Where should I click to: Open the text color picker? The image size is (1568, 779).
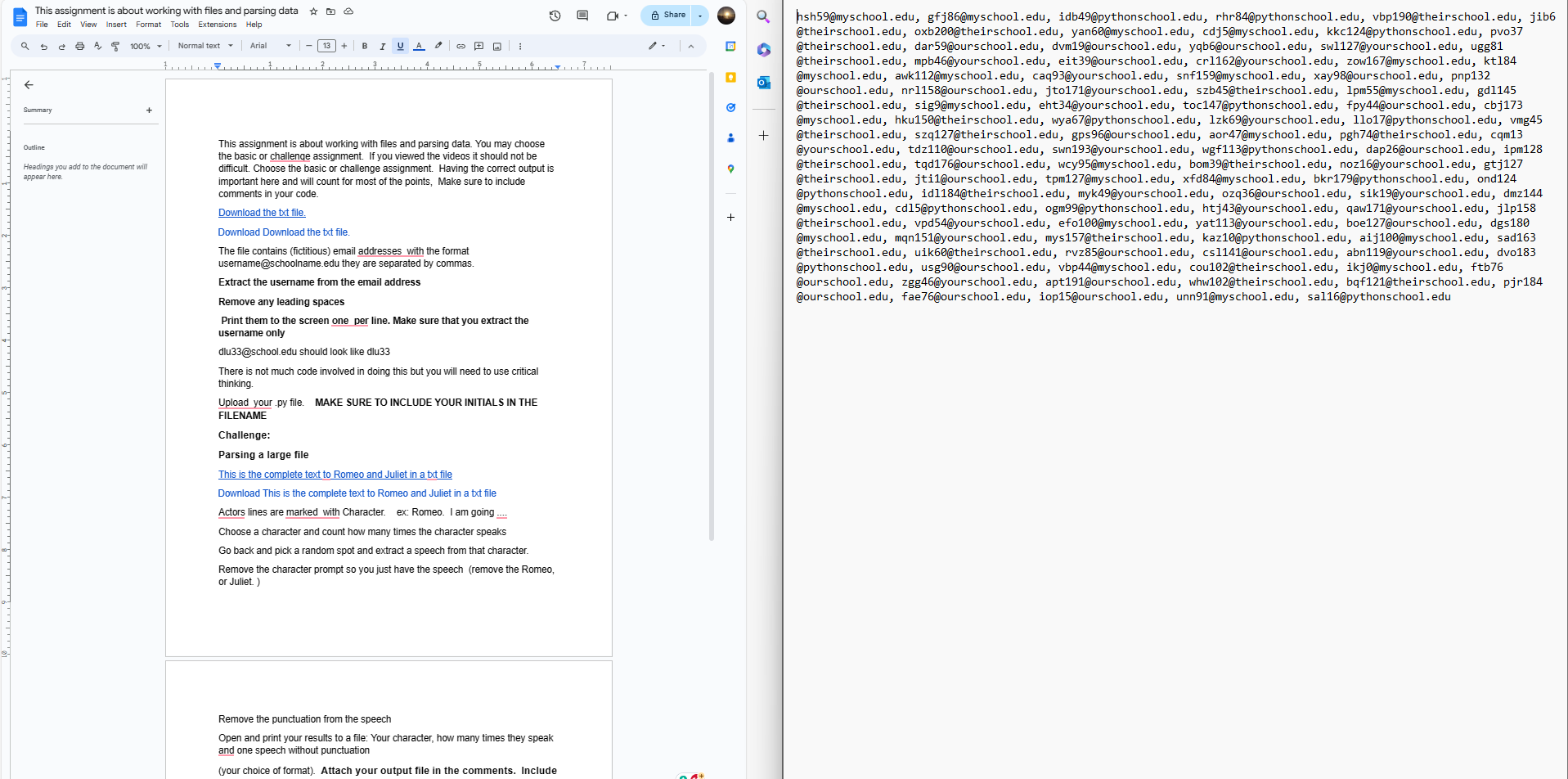tap(419, 46)
